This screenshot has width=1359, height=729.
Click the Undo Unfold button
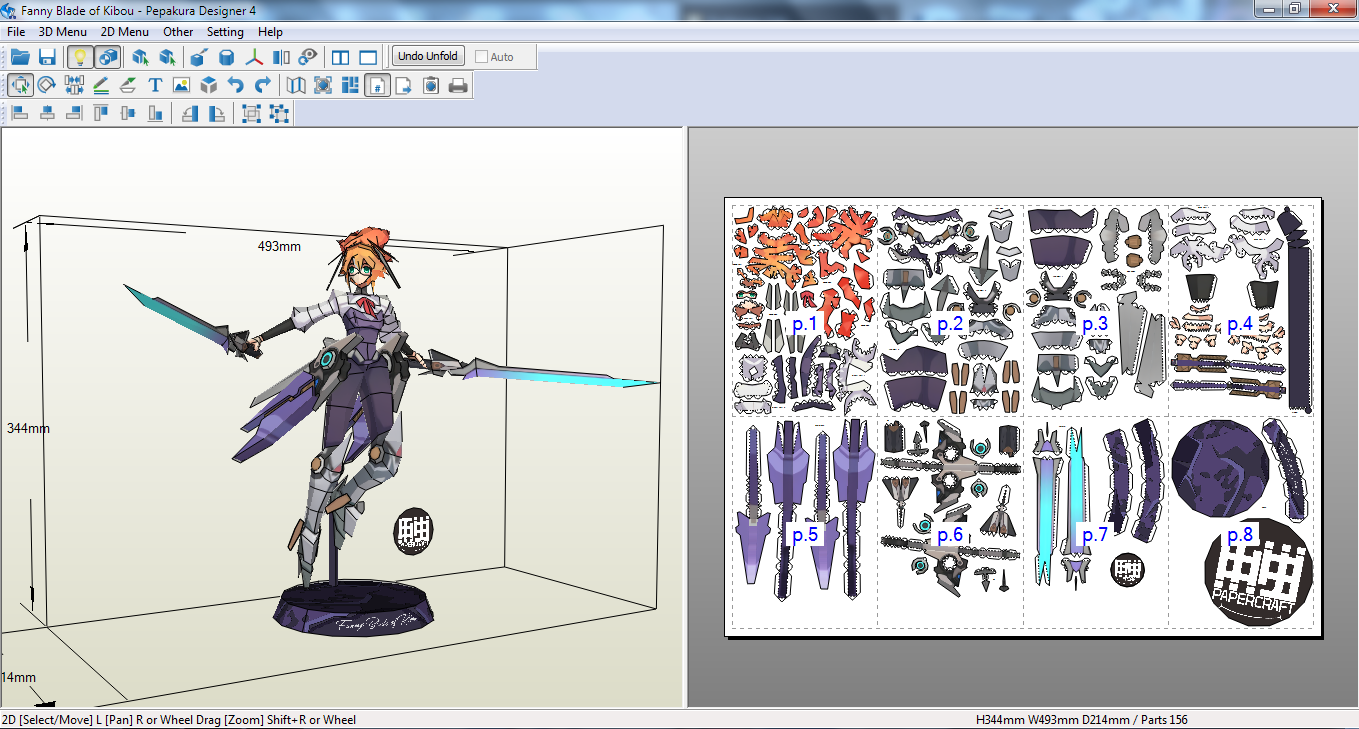coord(428,56)
